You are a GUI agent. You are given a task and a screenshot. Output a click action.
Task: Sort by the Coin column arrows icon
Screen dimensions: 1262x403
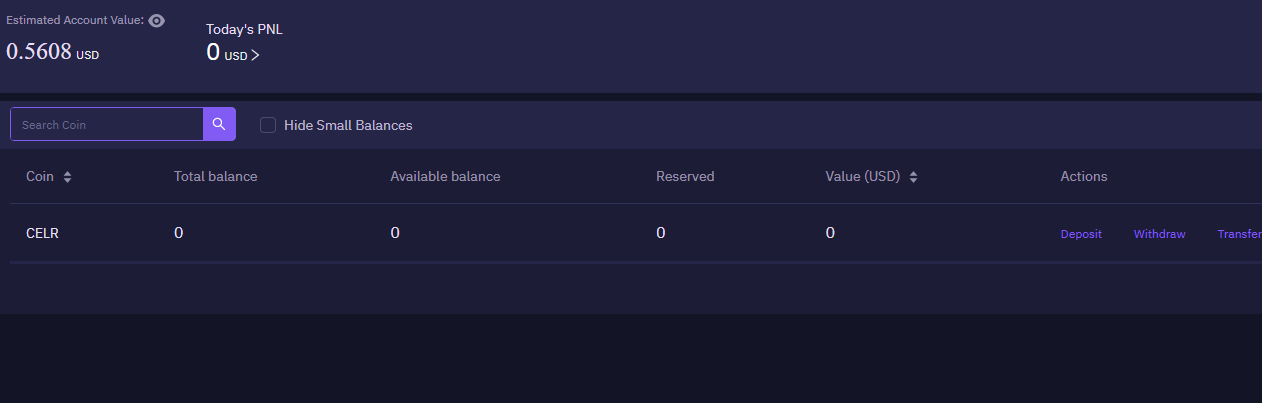pyautogui.click(x=67, y=177)
